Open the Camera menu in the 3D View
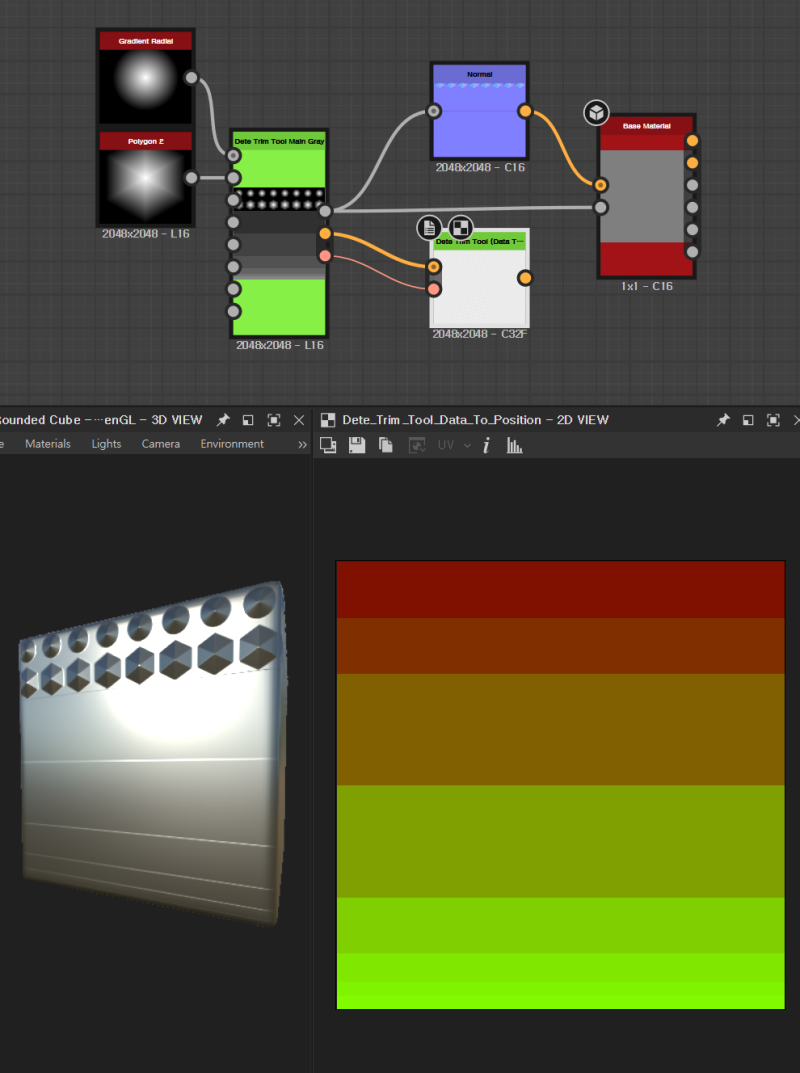The image size is (800, 1073). click(160, 443)
